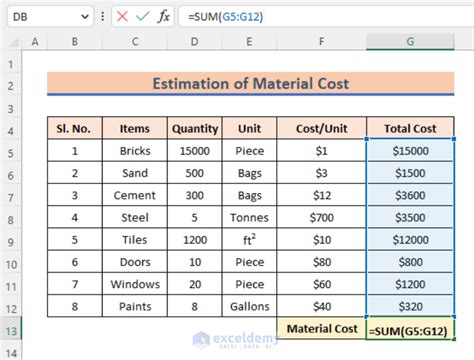The width and height of the screenshot is (474, 360).
Task: Click unit cell 'Gallons'
Action: click(249, 306)
